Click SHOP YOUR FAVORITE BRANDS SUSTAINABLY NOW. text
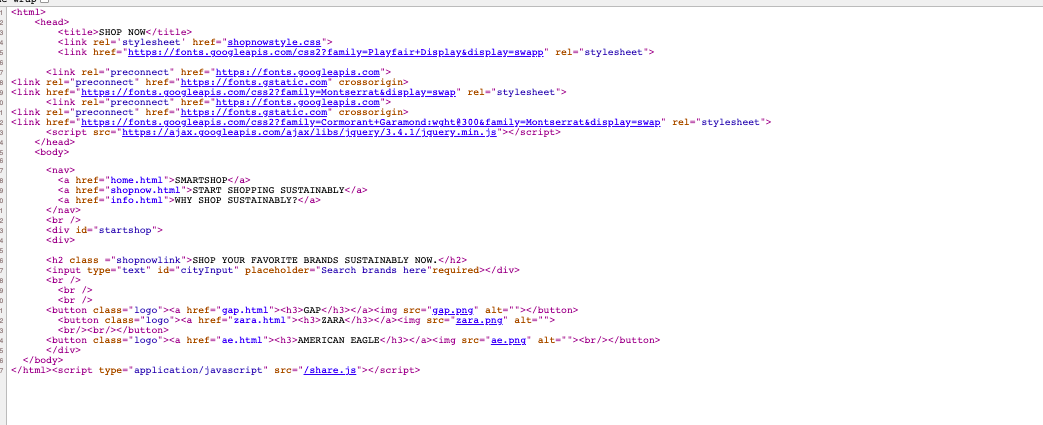The width and height of the screenshot is (1043, 425). tap(315, 260)
